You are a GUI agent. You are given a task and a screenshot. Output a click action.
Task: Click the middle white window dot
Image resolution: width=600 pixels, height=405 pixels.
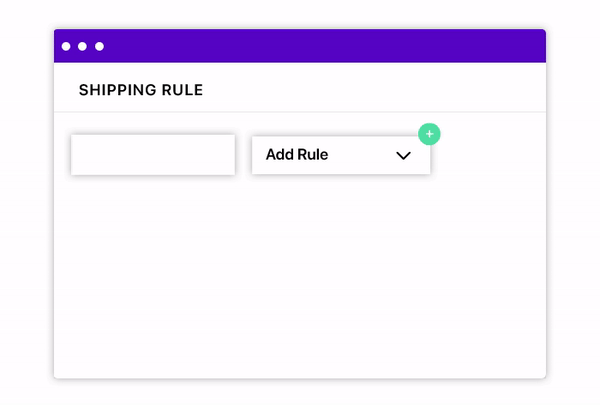pos(82,46)
